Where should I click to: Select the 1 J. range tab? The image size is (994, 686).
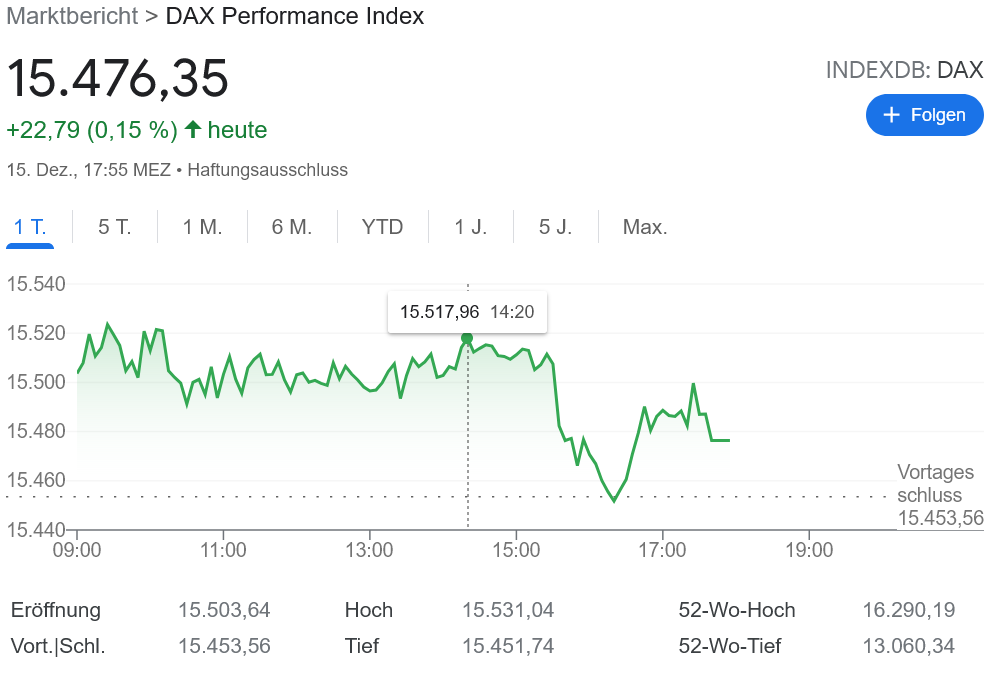[x=471, y=227]
